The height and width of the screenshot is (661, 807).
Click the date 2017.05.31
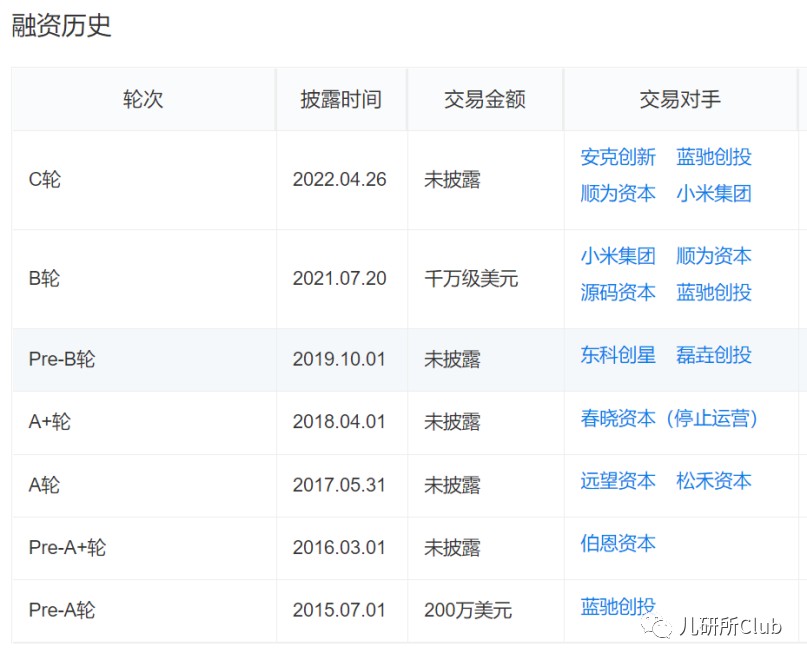339,485
